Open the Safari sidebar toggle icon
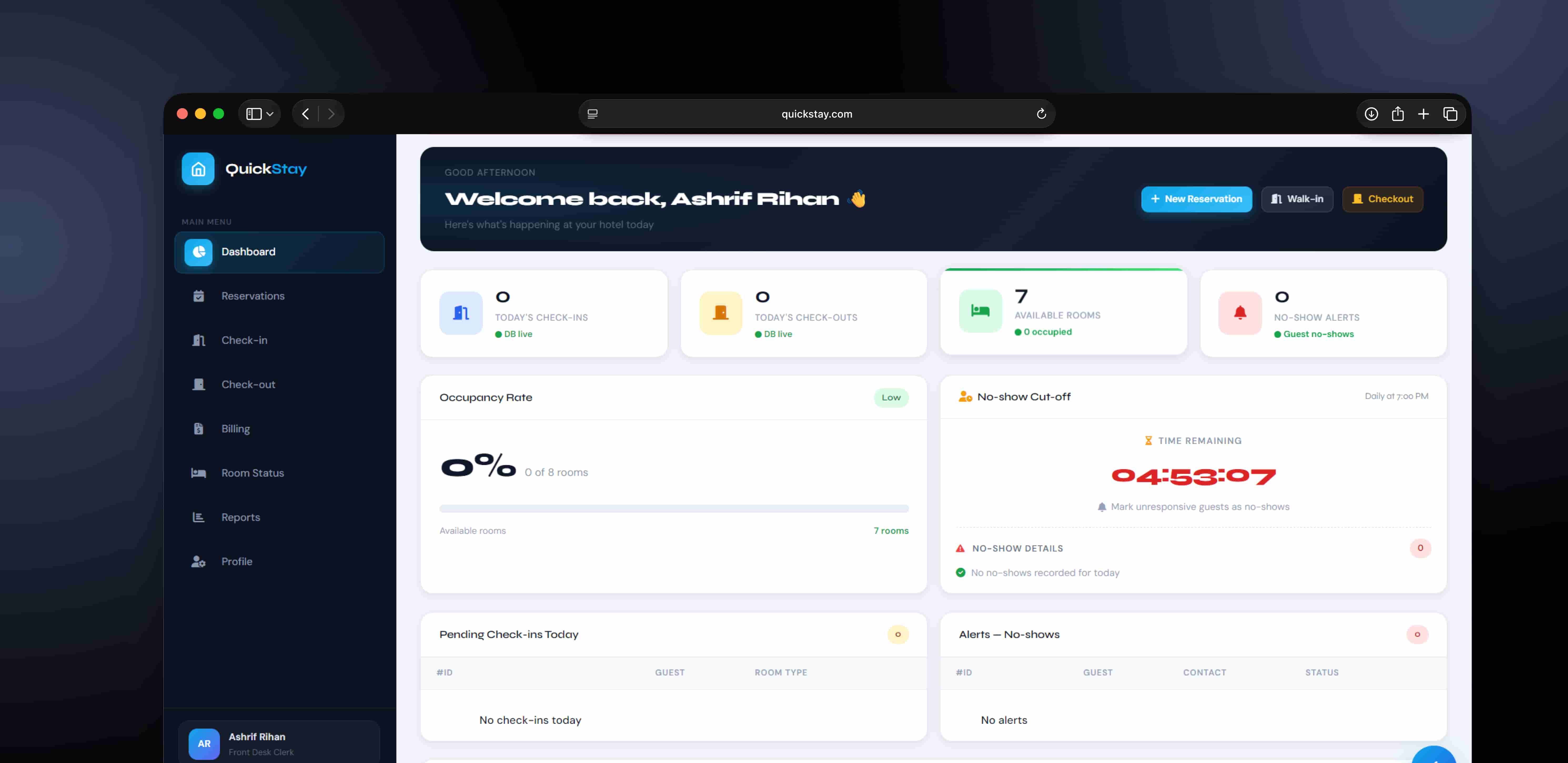1568x763 pixels. click(254, 114)
